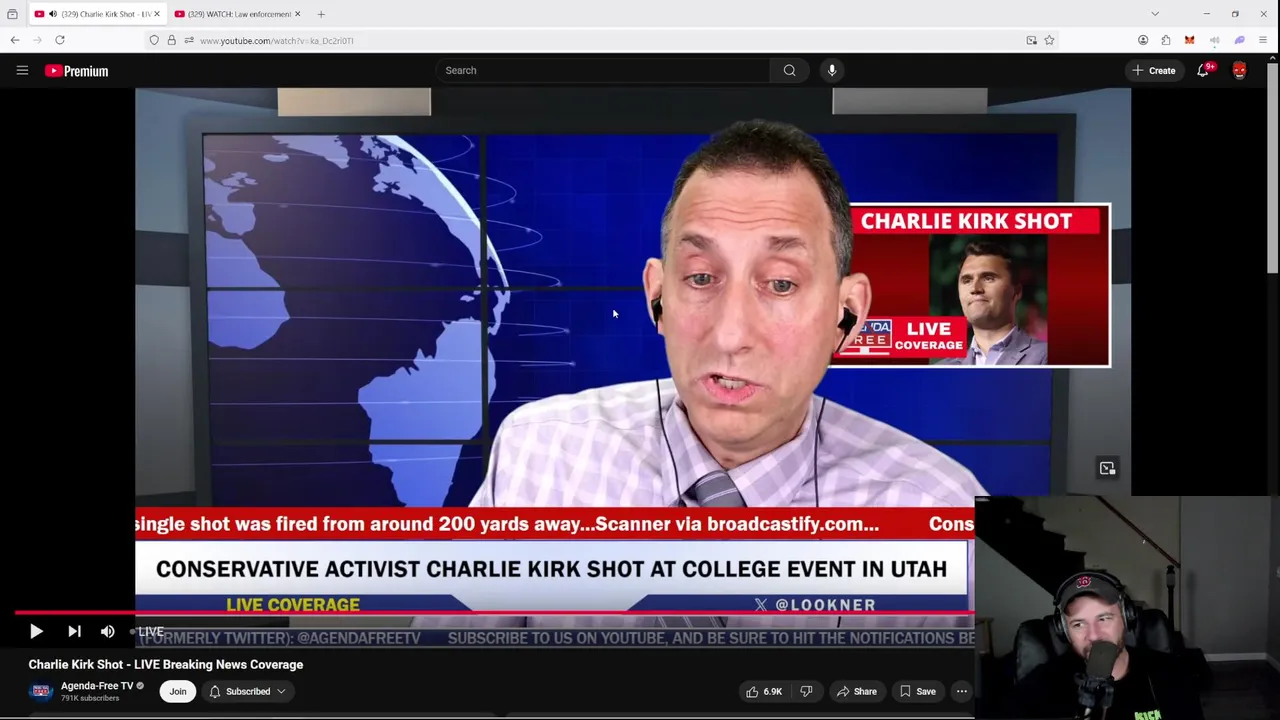Open the tracking protection shield
Image resolution: width=1280 pixels, height=720 pixels.
click(x=154, y=40)
